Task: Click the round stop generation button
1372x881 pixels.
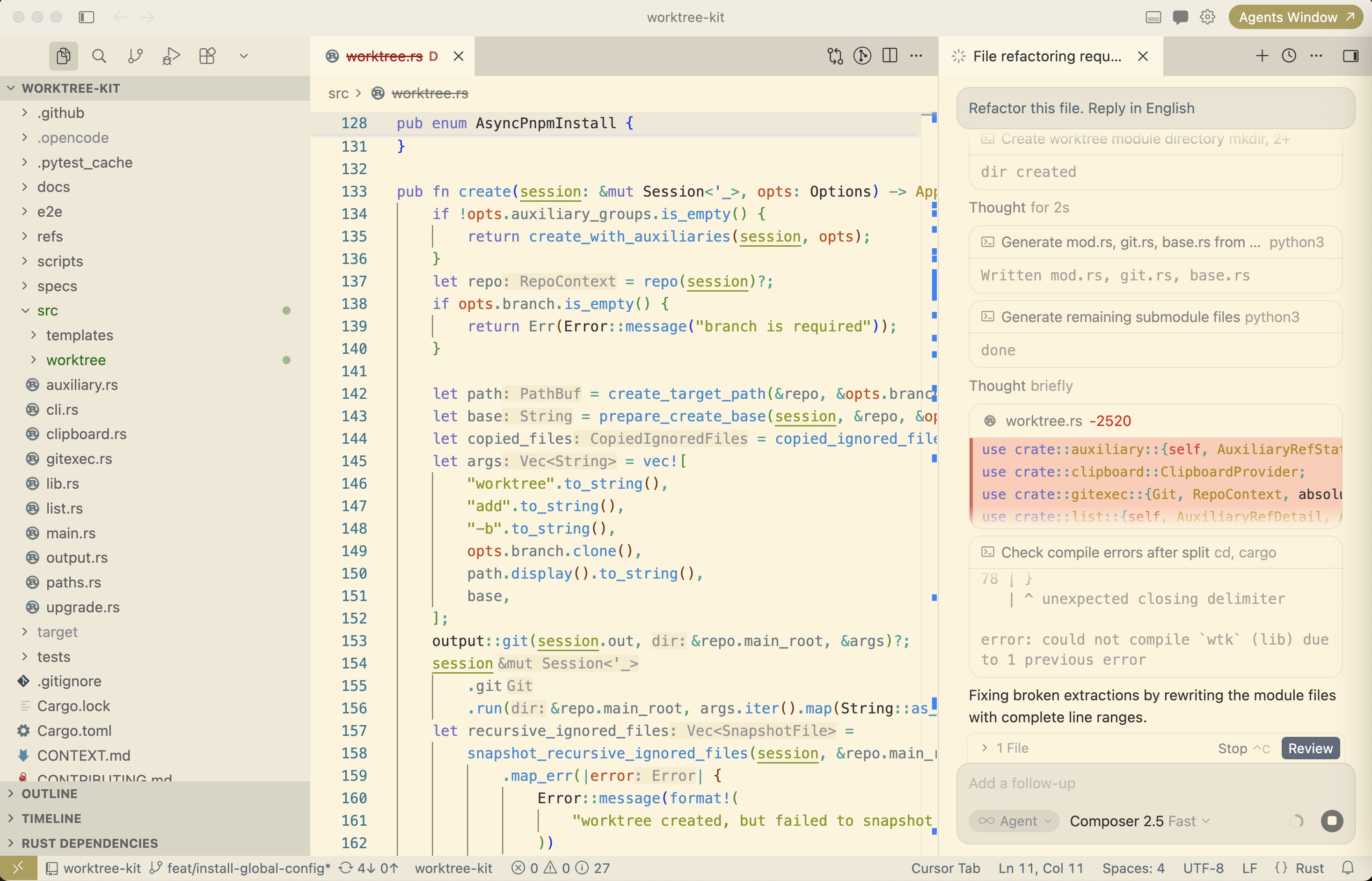Action: (1332, 822)
